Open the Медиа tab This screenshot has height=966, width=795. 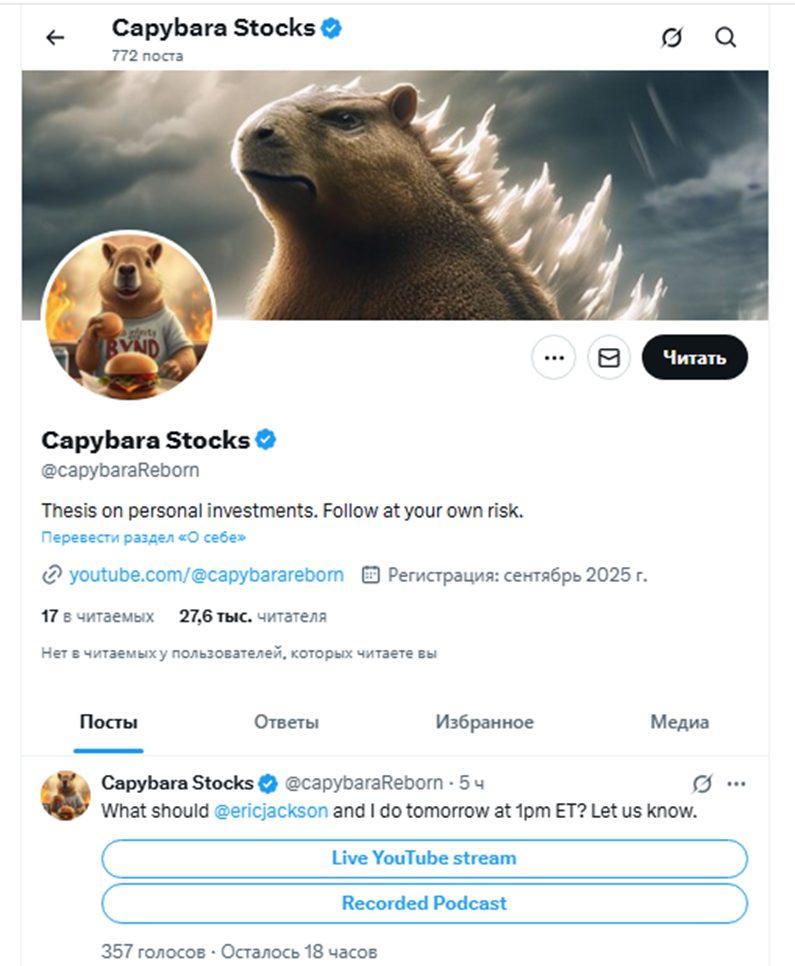click(x=680, y=722)
